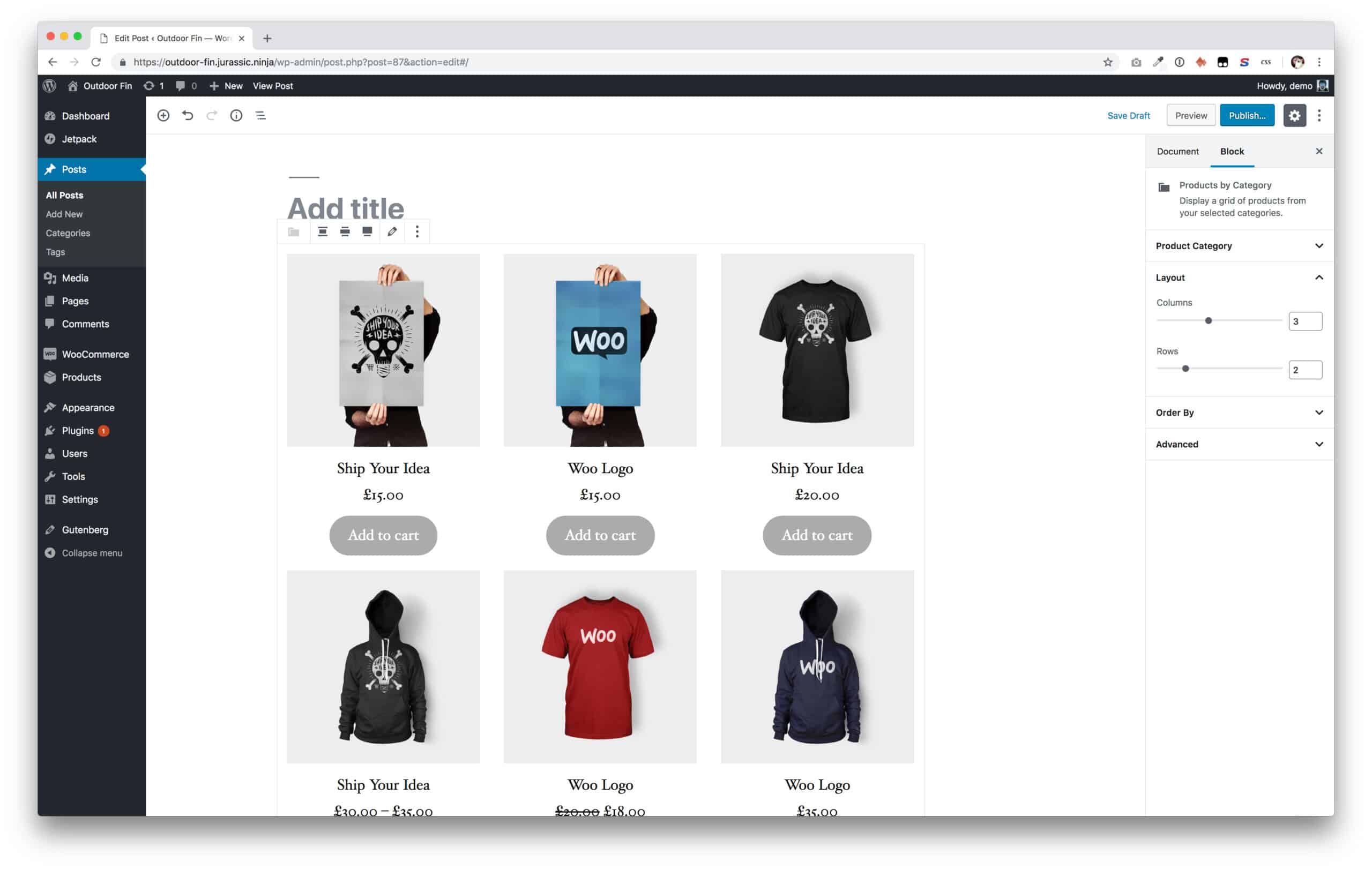1372x870 pixels.
Task: Click the Add to cart on Ship Your Idea
Action: tap(383, 535)
